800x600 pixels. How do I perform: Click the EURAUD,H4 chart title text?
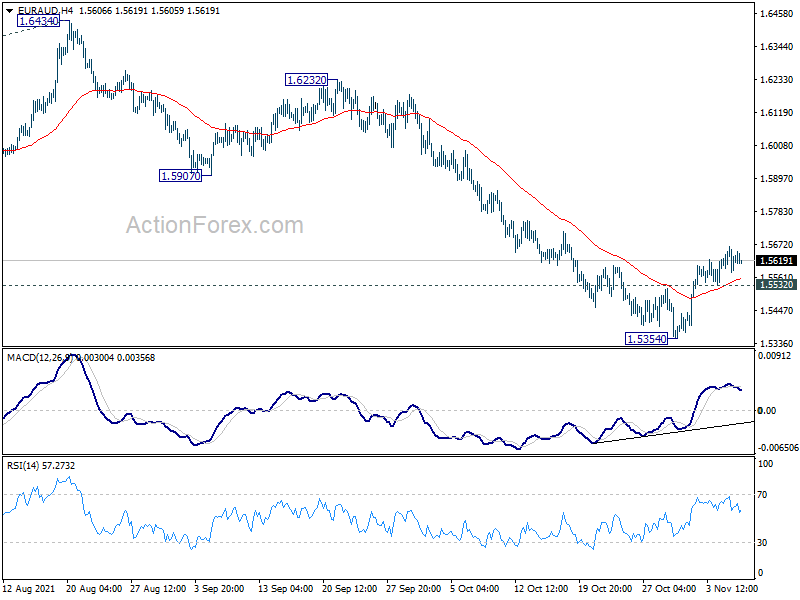[x=45, y=11]
